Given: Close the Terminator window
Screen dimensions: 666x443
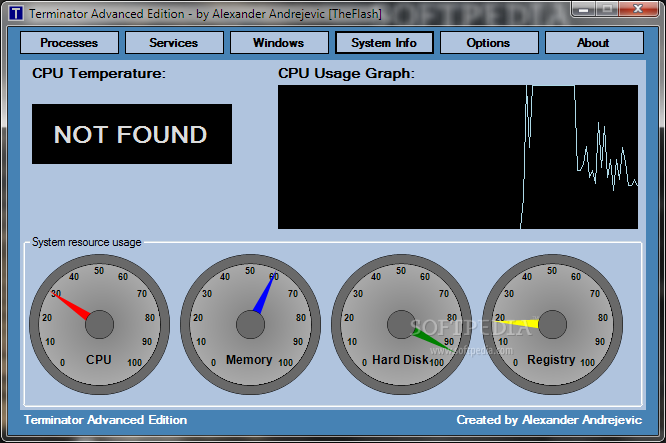Looking at the screenshot, I should click(638, 9).
